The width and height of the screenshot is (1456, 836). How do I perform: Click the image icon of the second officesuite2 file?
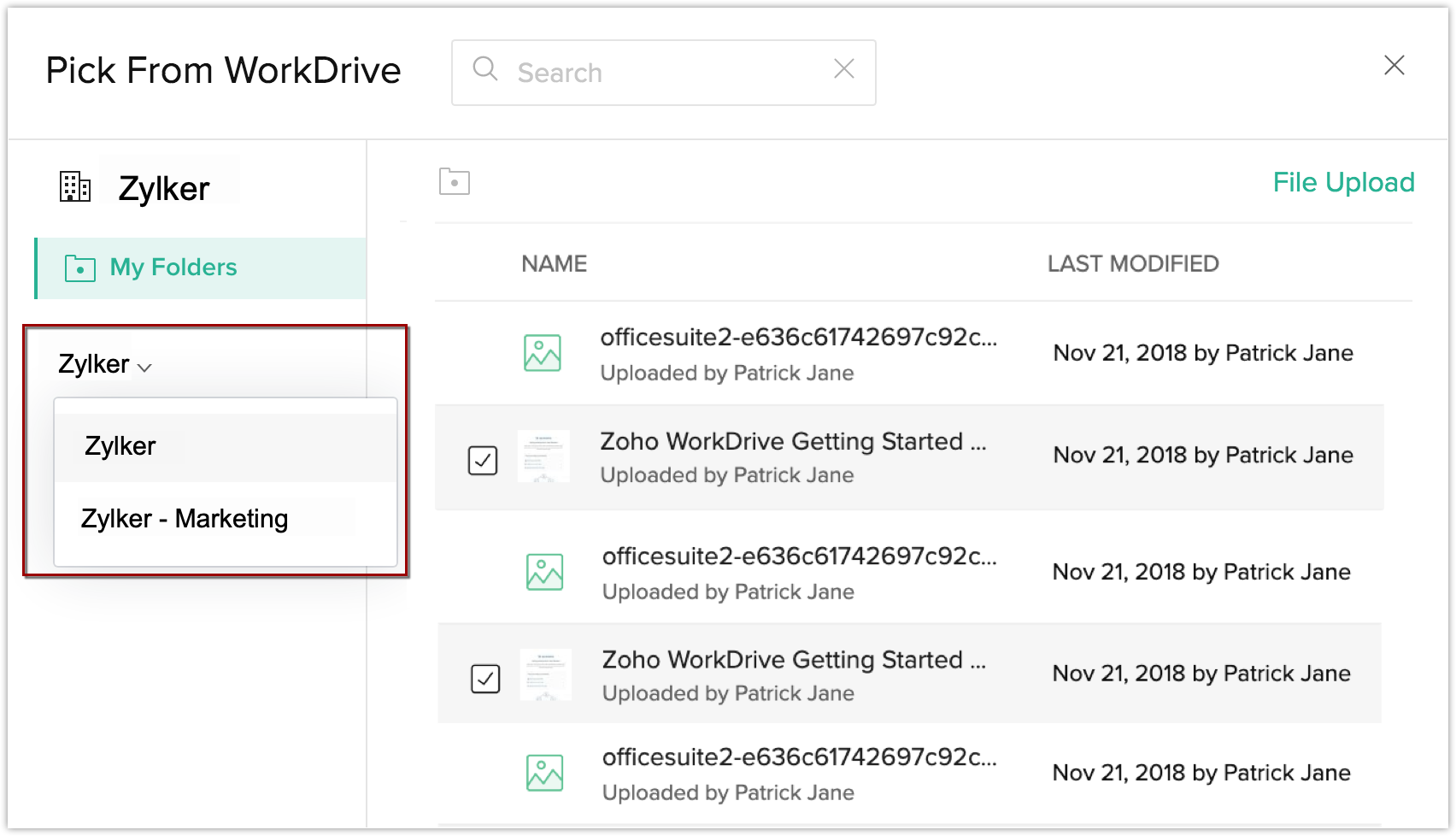coord(545,572)
